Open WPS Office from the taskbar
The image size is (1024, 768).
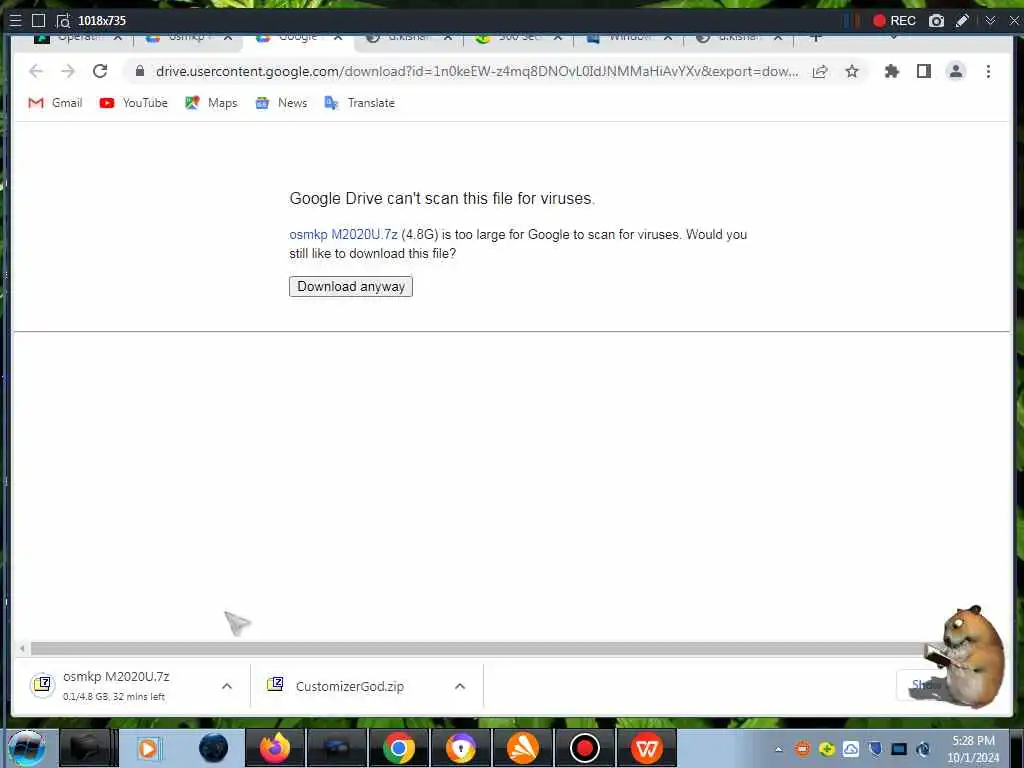(x=647, y=748)
